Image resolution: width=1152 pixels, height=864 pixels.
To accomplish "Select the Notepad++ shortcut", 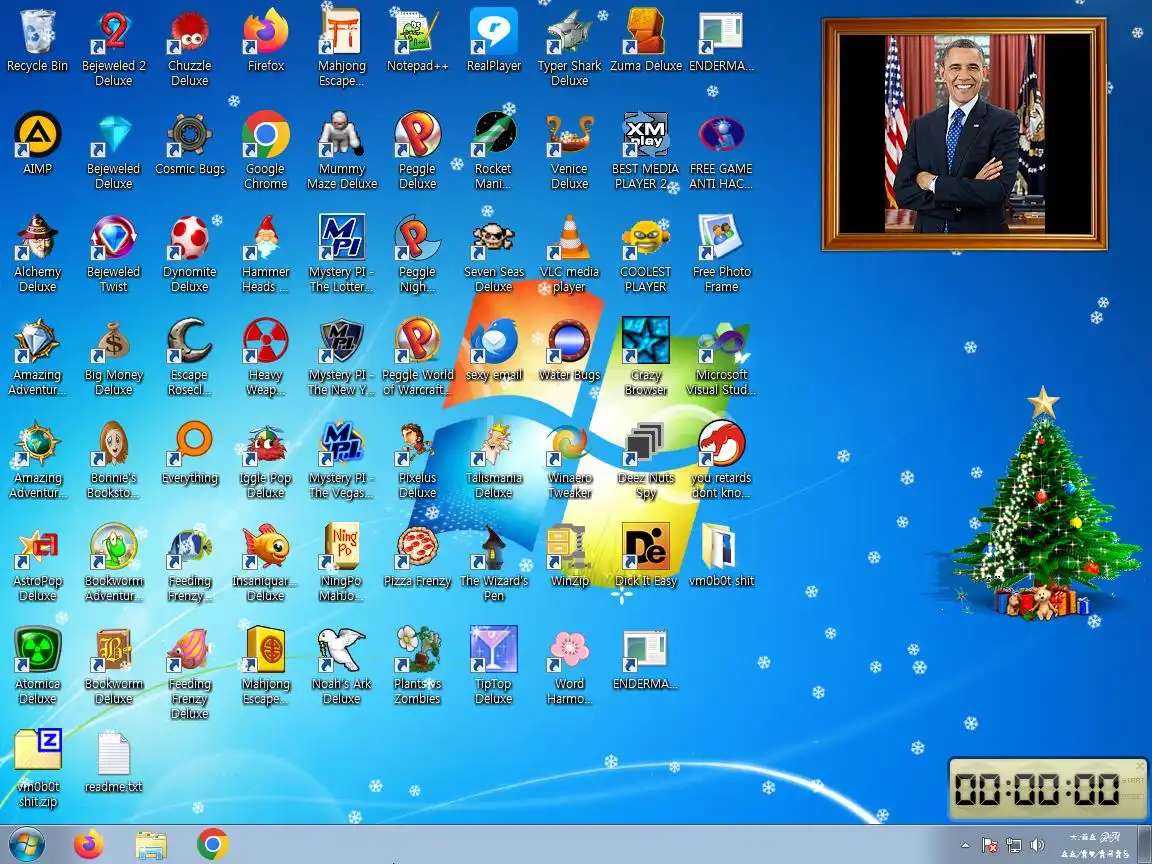I will point(417,40).
